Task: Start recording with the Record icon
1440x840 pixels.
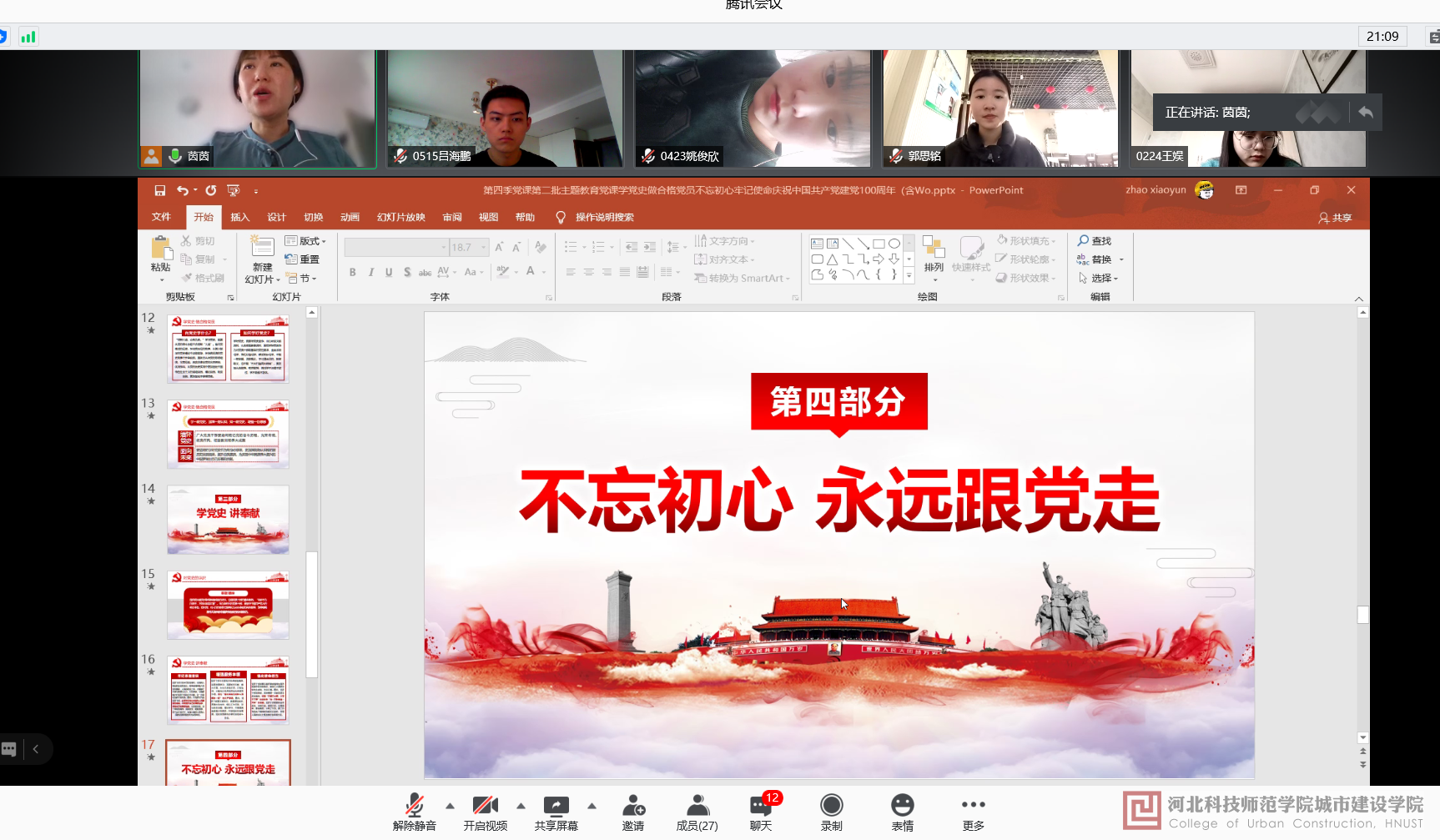Action: 831,806
